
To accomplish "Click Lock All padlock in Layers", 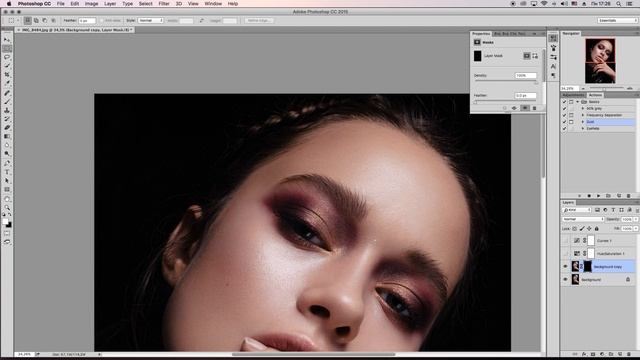I will [x=596, y=229].
